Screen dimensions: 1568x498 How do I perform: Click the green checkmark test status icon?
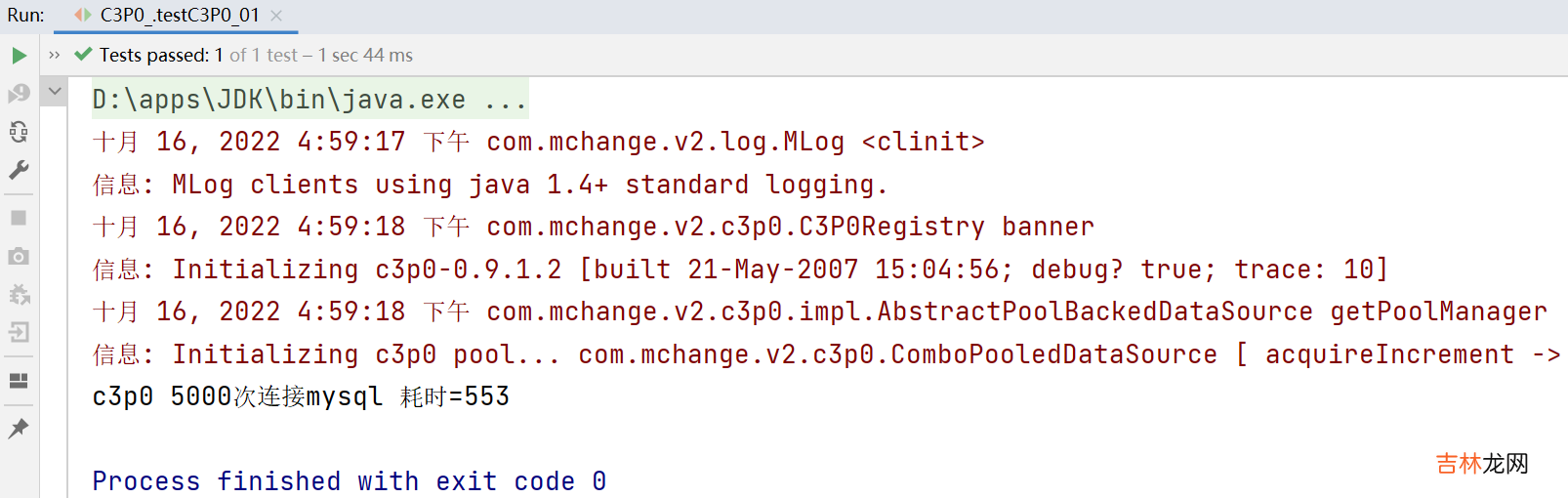[83, 55]
